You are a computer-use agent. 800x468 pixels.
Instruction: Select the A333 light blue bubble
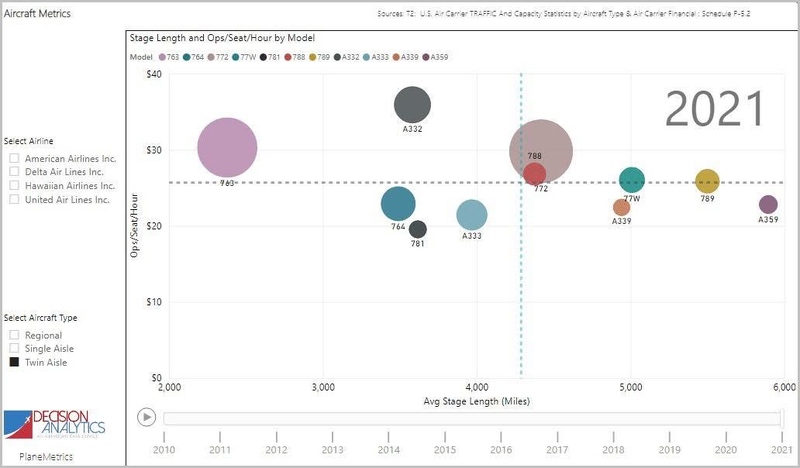472,215
